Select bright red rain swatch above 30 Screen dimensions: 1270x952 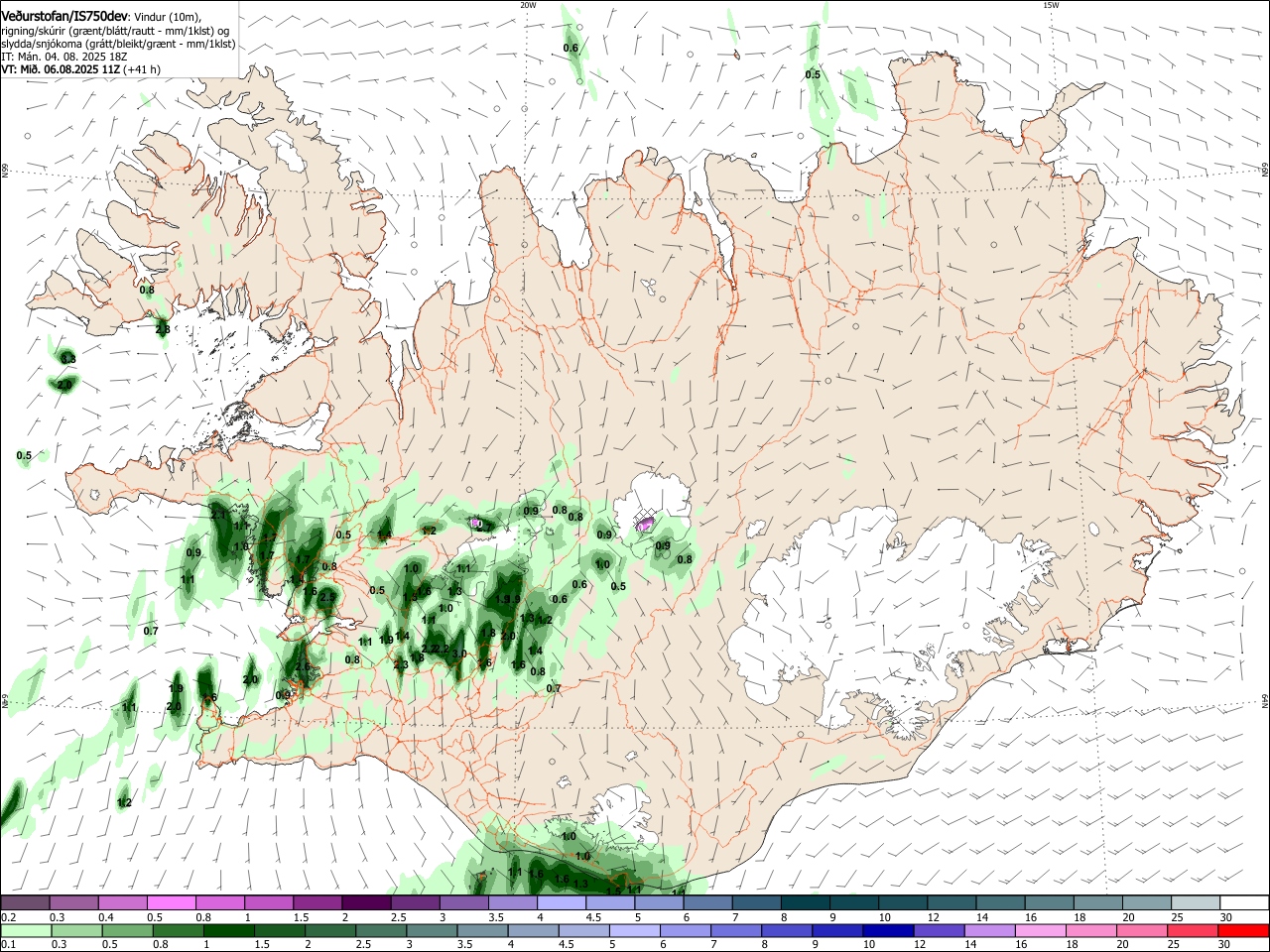1244,931
